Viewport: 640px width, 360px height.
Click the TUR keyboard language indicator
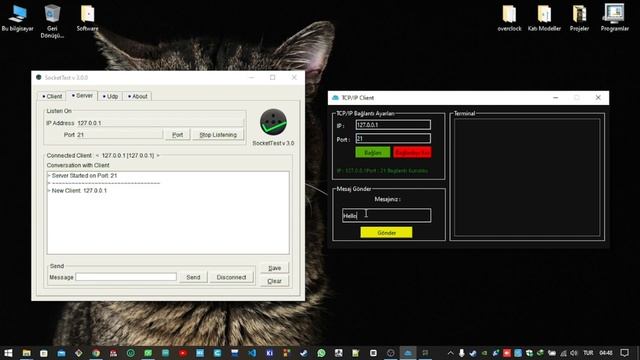pyautogui.click(x=588, y=353)
